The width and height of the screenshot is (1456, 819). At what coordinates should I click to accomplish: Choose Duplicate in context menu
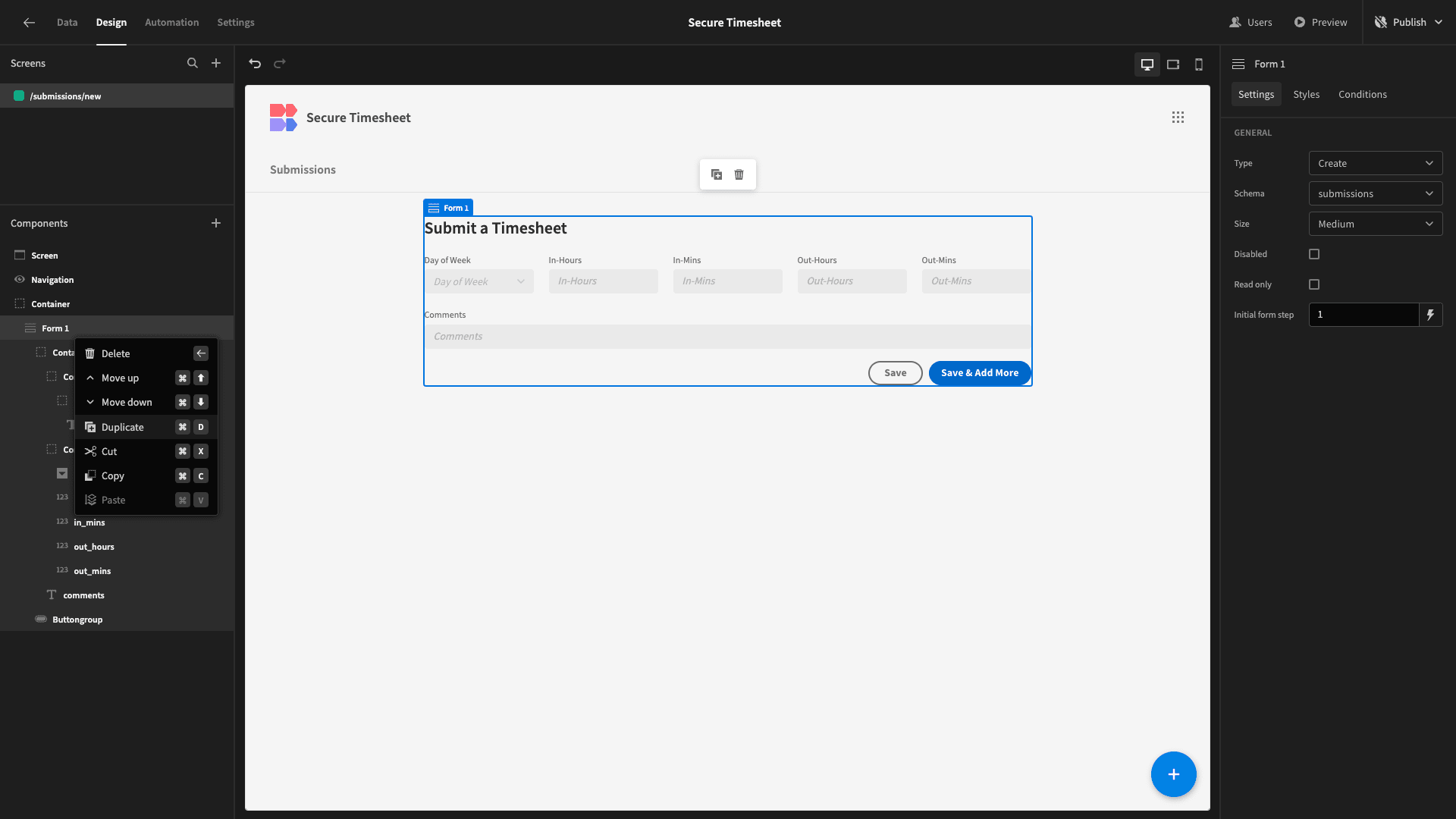pos(146,427)
